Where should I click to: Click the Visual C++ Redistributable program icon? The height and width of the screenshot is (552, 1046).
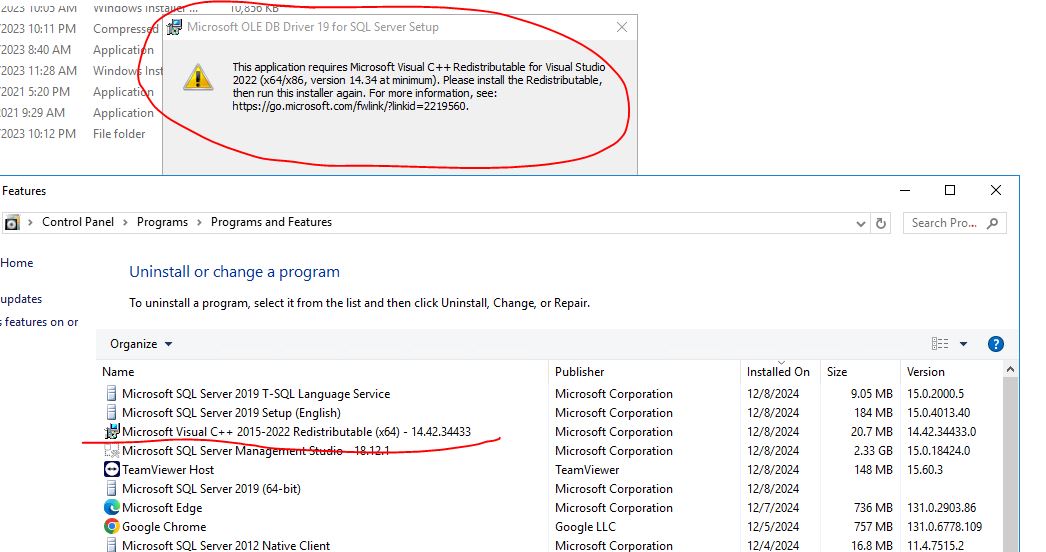[111, 431]
